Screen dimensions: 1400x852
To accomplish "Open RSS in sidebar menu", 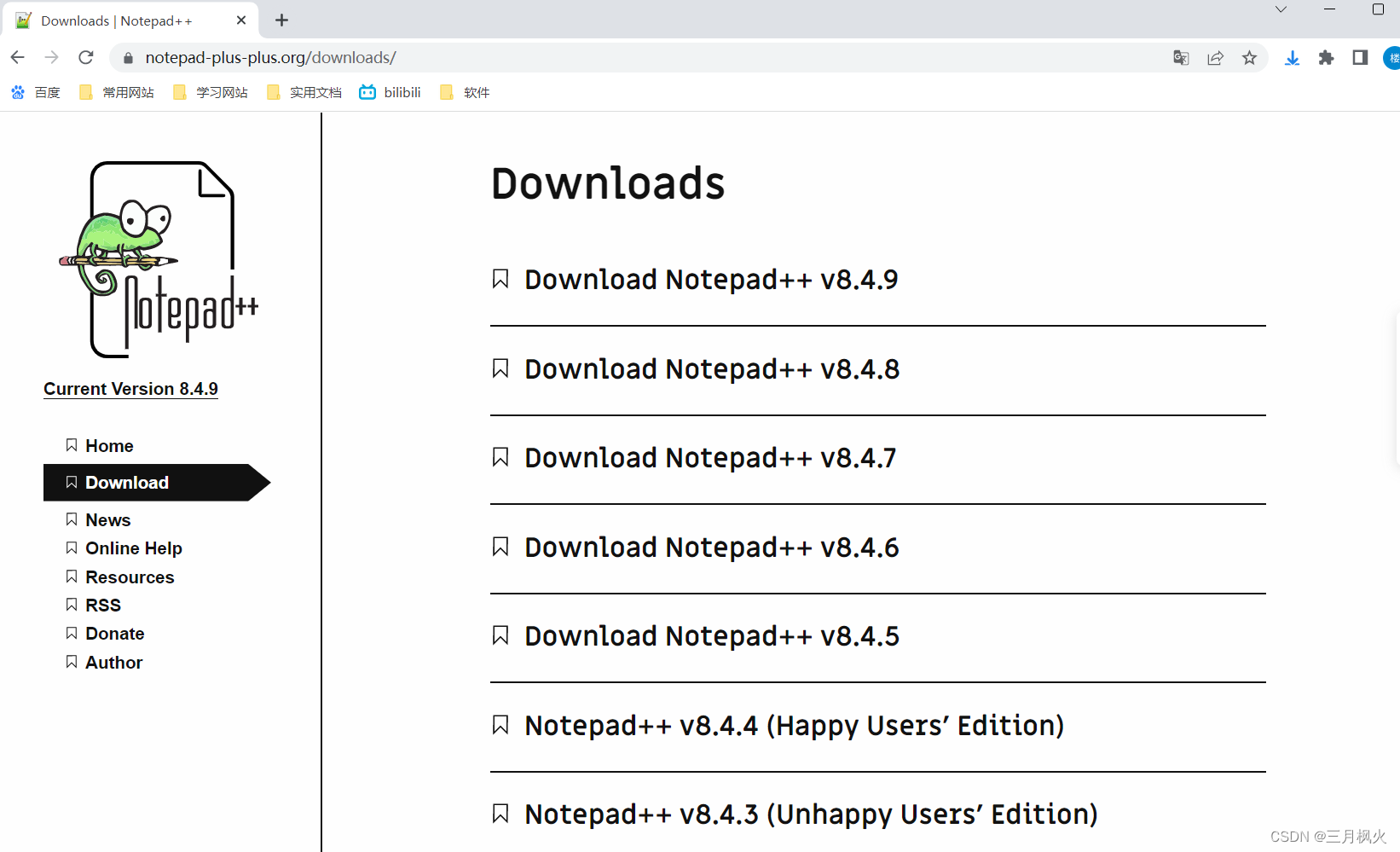I will coord(103,606).
